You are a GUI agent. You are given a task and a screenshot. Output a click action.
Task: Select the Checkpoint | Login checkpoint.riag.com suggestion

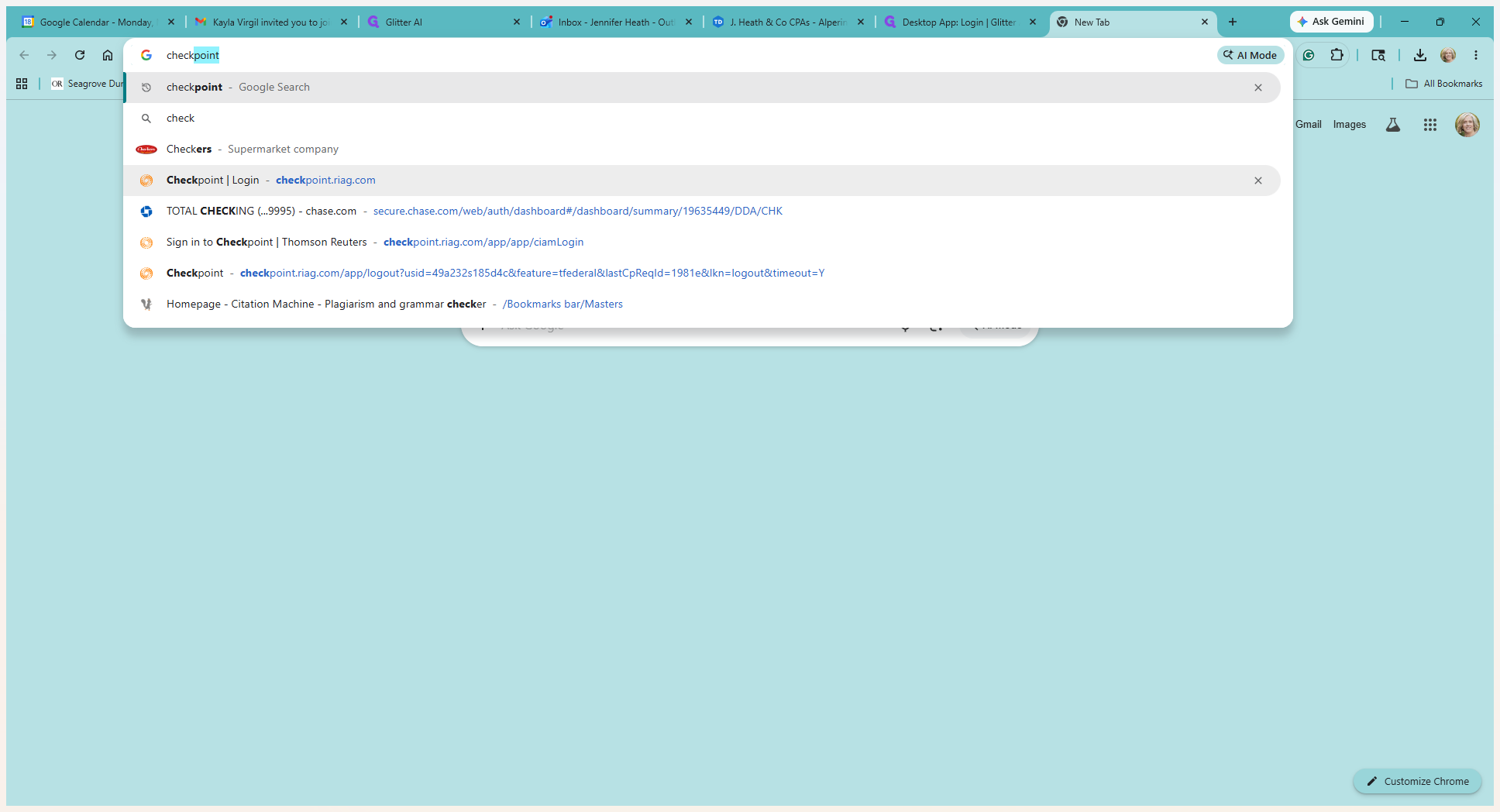point(702,181)
